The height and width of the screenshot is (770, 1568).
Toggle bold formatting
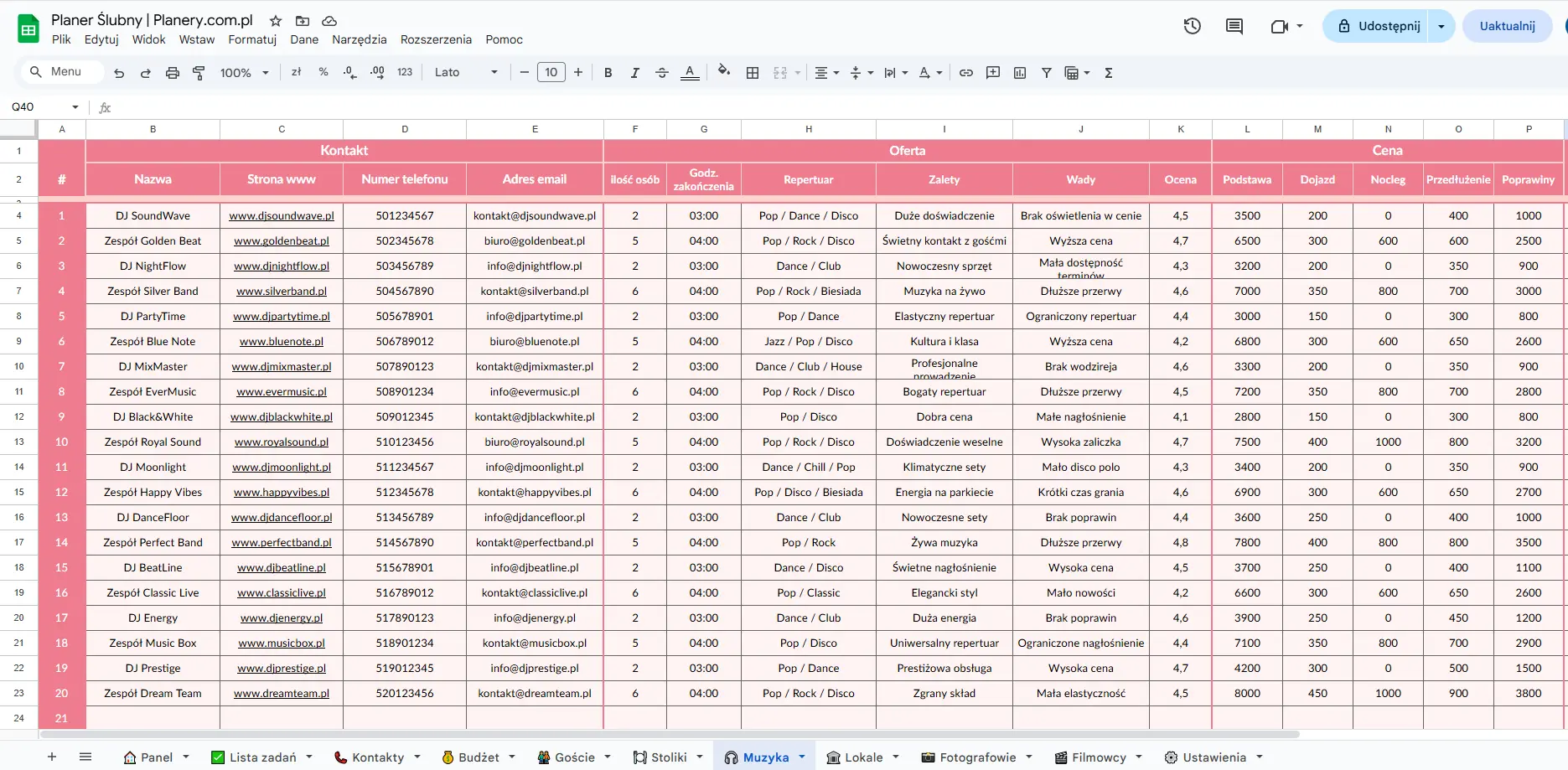608,73
